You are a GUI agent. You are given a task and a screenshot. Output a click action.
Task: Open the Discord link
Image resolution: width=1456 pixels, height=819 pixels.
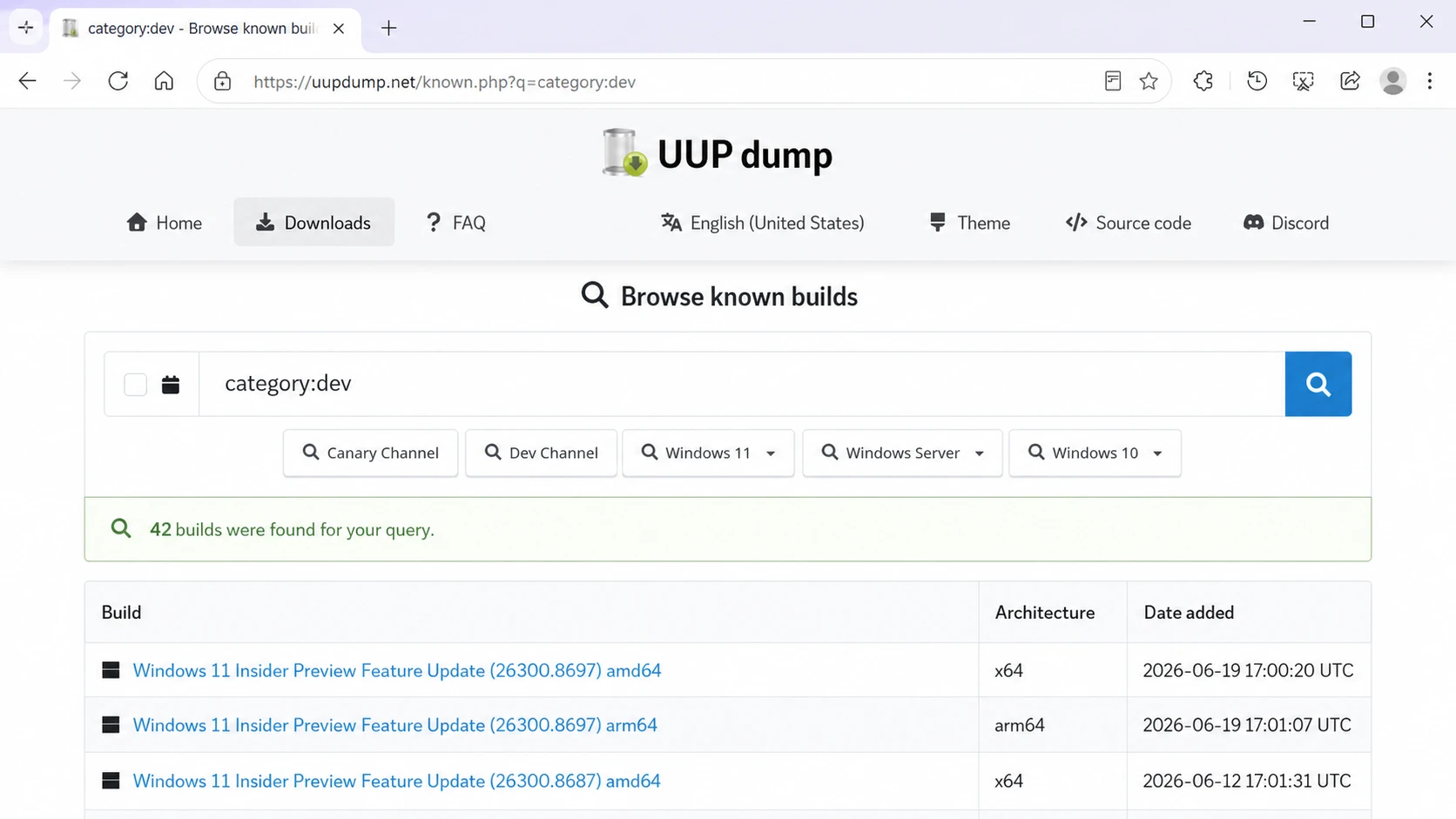[x=1286, y=223]
